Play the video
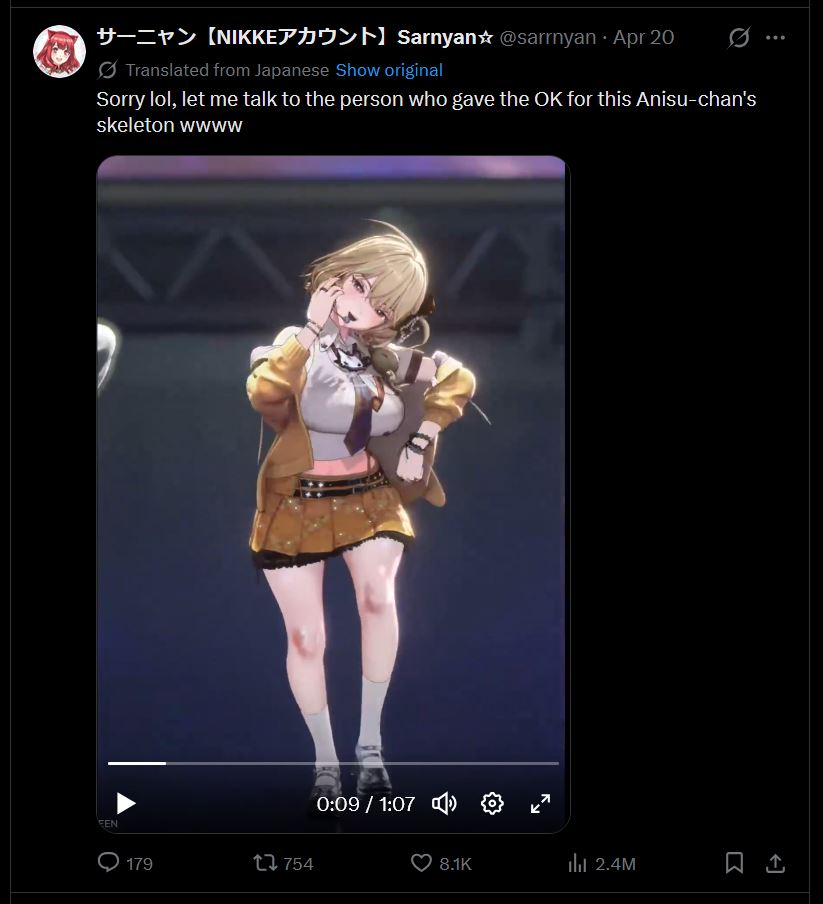The width and height of the screenshot is (823, 904). [125, 803]
